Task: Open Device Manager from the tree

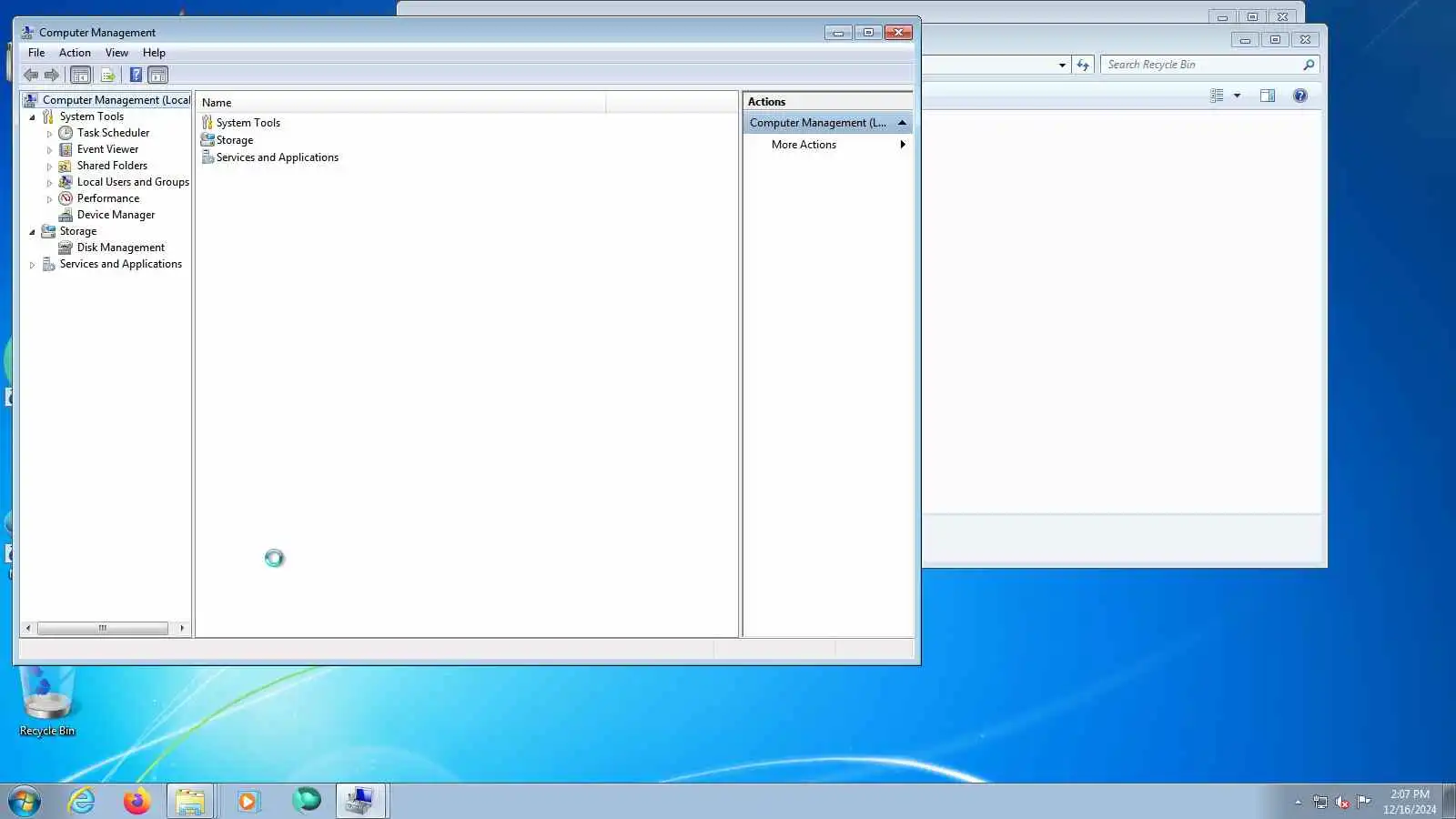Action: [116, 215]
